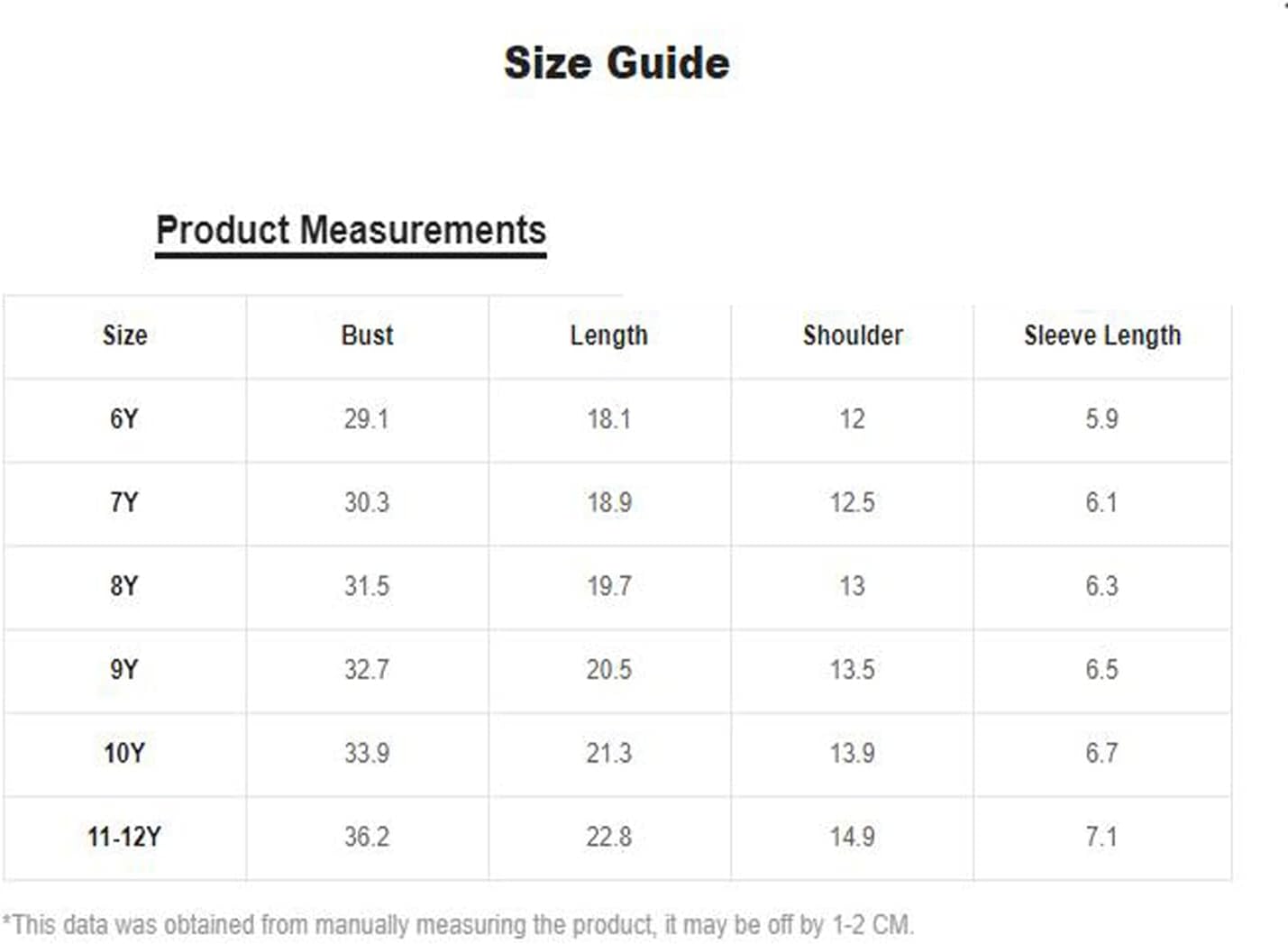Screen dimensions: 1288x944
Task: Click the manual measurement disclaimer note
Action: (x=458, y=925)
